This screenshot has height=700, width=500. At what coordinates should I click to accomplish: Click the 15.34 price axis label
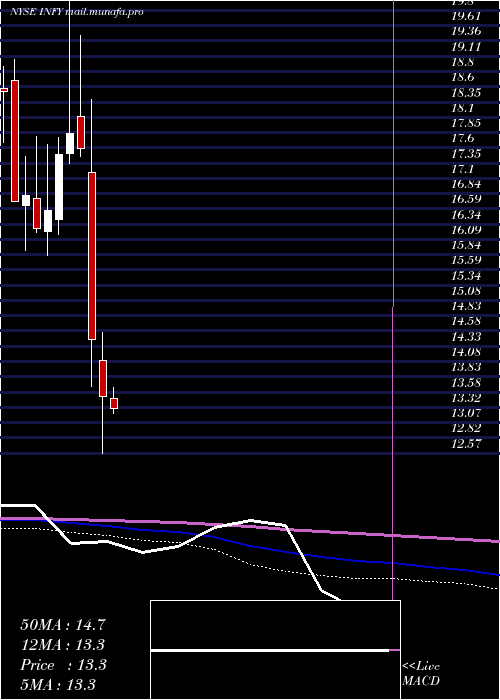[x=466, y=275]
